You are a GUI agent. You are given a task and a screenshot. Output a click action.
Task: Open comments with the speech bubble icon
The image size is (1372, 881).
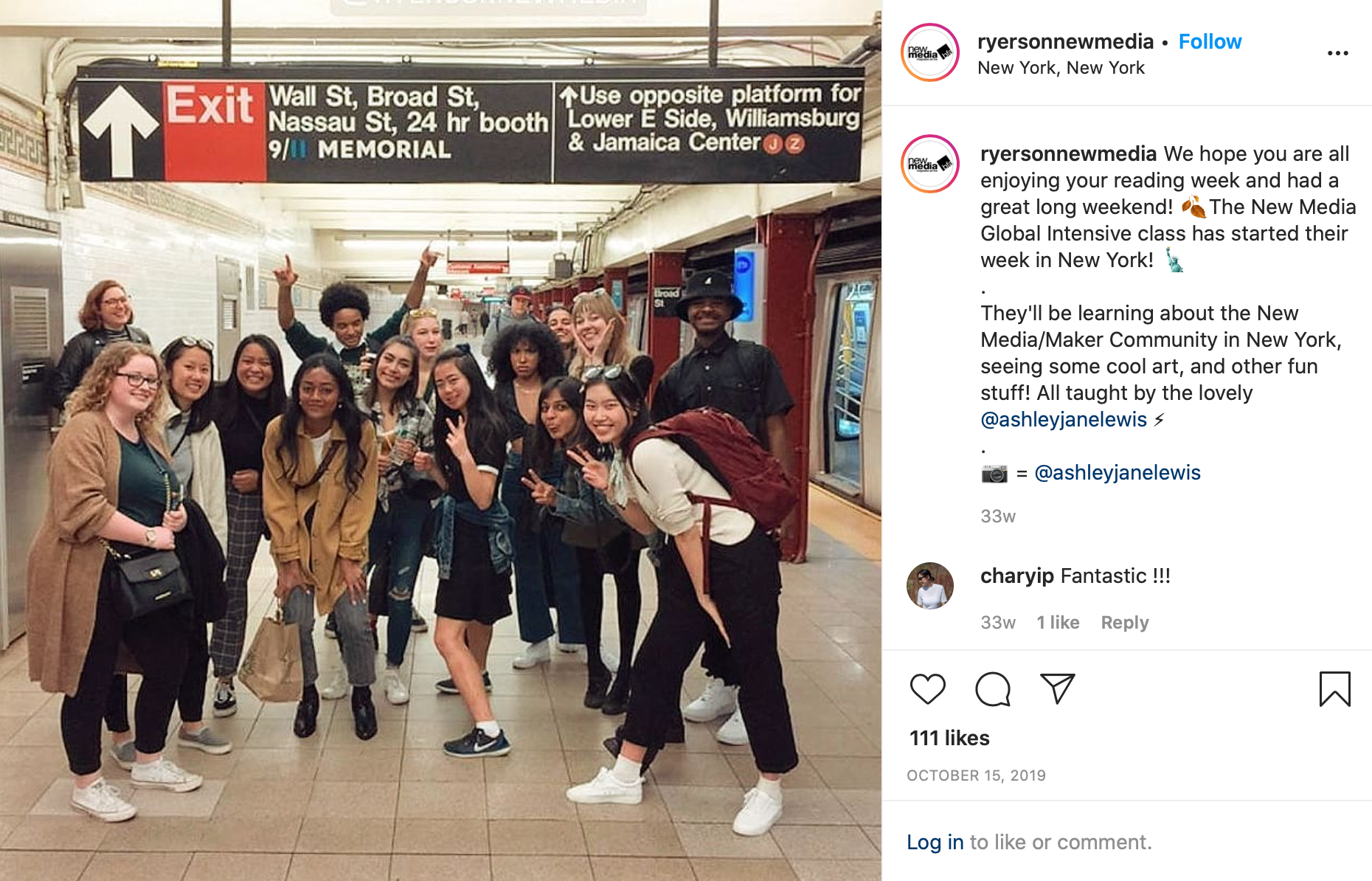pos(992,689)
